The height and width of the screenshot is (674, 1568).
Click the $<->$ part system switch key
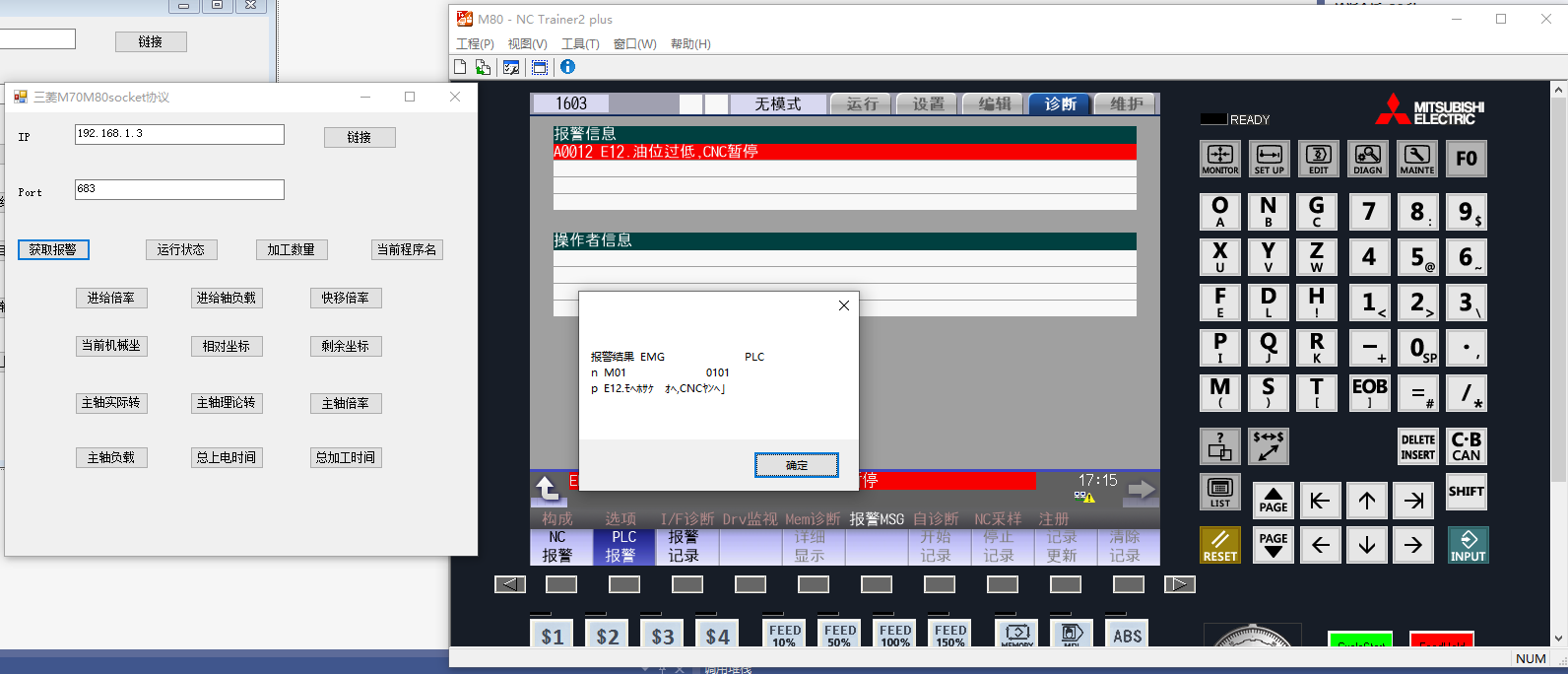[1269, 446]
